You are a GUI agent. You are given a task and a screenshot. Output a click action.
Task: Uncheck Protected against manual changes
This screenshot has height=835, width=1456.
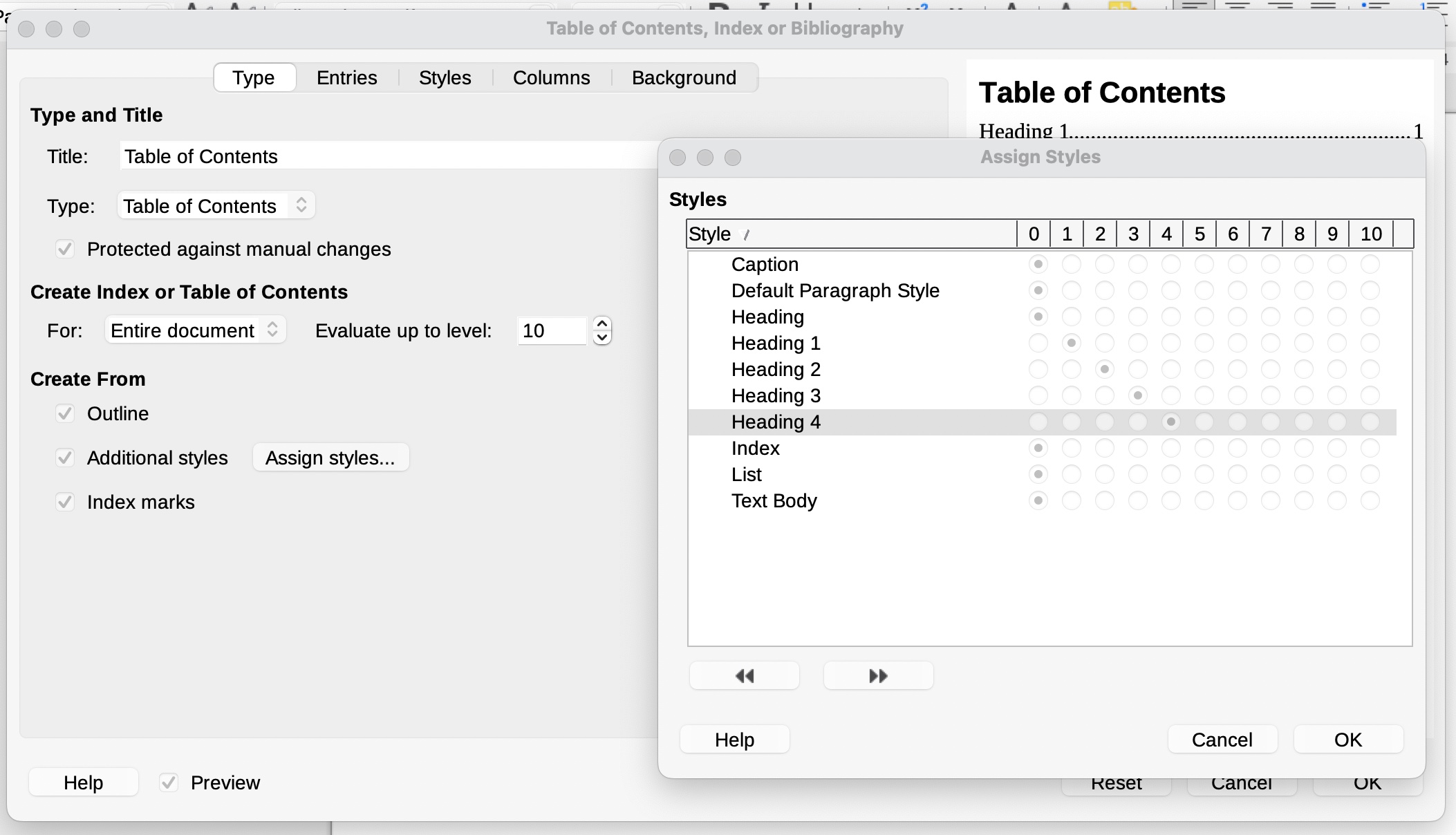tap(65, 249)
